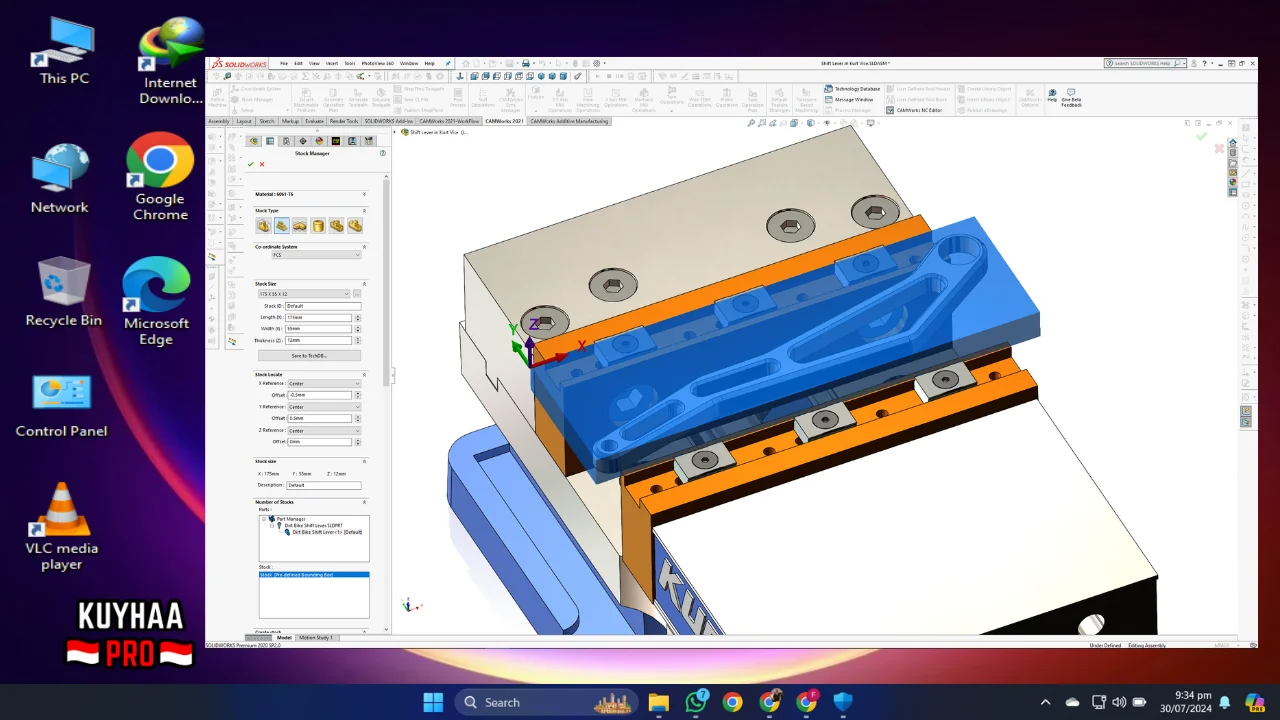Select third stock type icon
1280x720 pixels.
pos(300,226)
